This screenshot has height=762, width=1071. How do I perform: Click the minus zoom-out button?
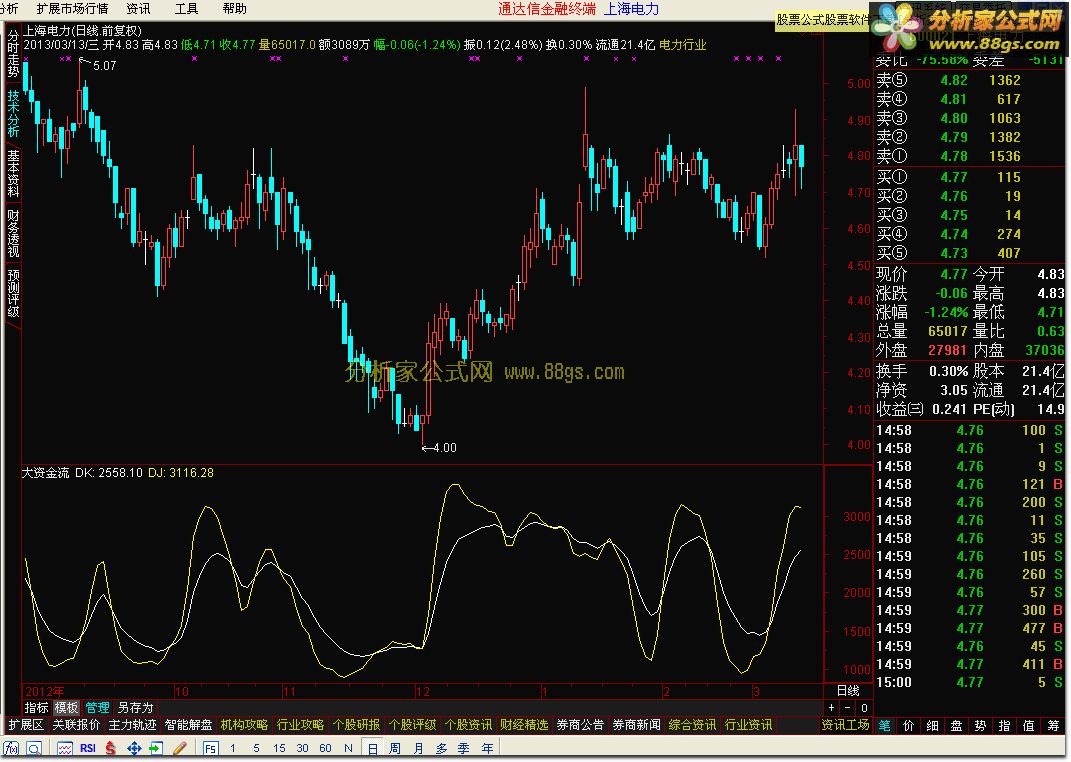(x=848, y=708)
